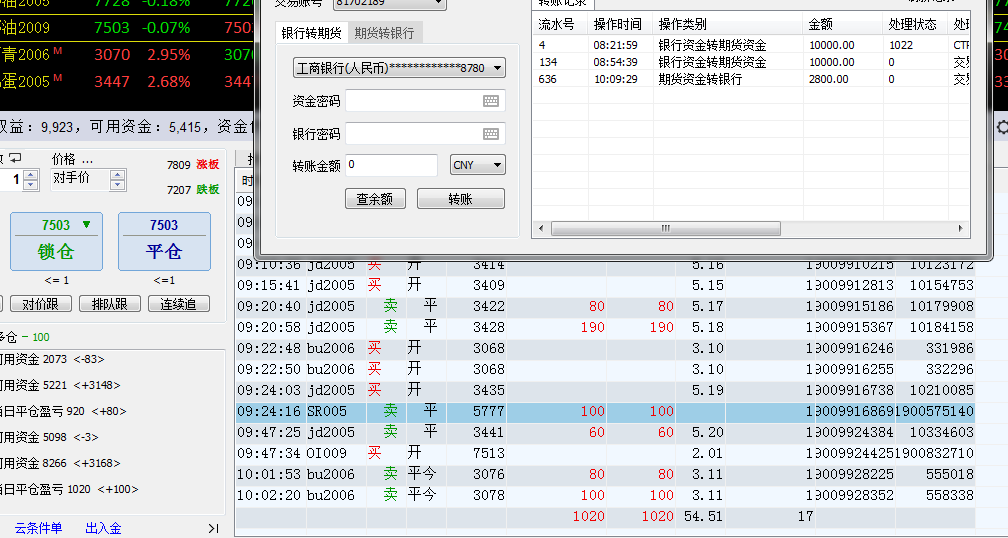Focus the 转账金额 input field
The width and height of the screenshot is (1008, 538).
click(x=392, y=165)
